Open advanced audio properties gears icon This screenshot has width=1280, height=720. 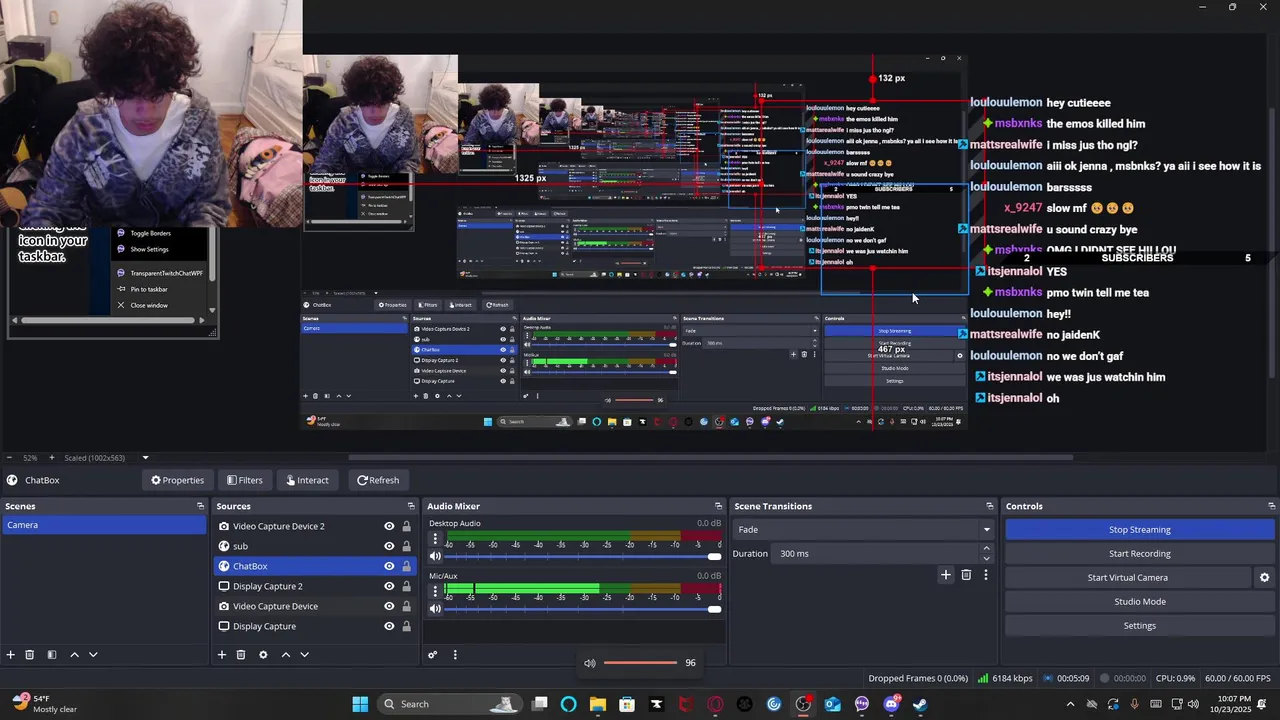click(x=433, y=655)
